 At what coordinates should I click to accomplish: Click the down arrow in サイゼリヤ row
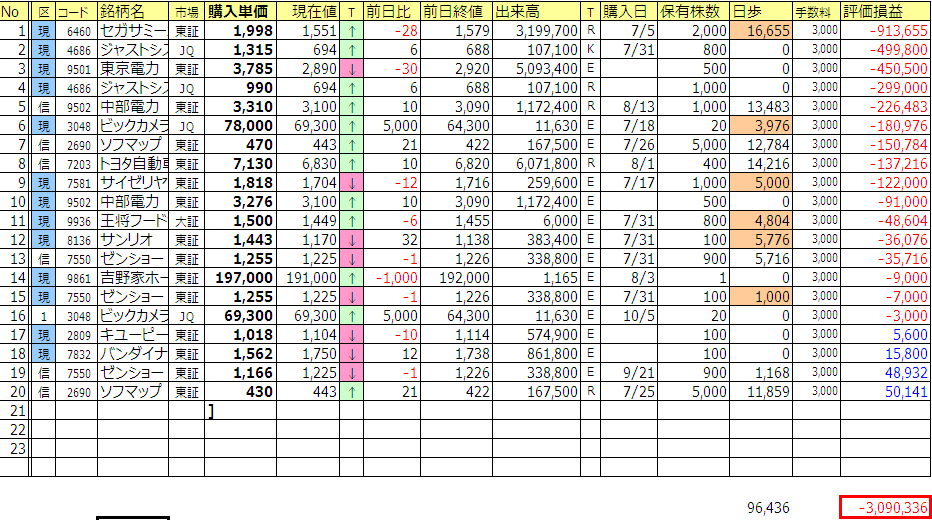click(352, 183)
